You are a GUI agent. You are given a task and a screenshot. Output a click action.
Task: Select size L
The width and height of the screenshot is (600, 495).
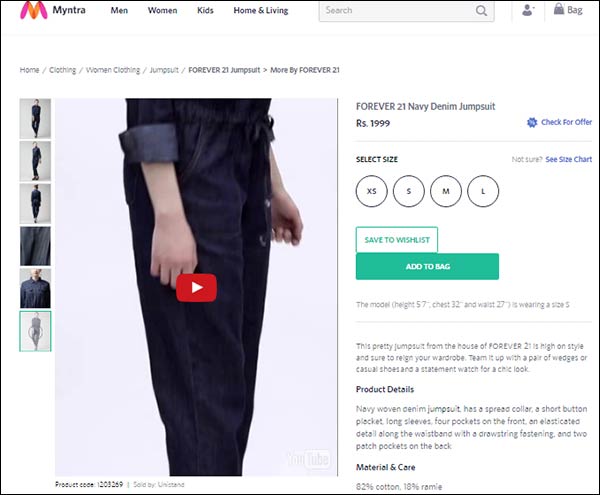pyautogui.click(x=483, y=191)
